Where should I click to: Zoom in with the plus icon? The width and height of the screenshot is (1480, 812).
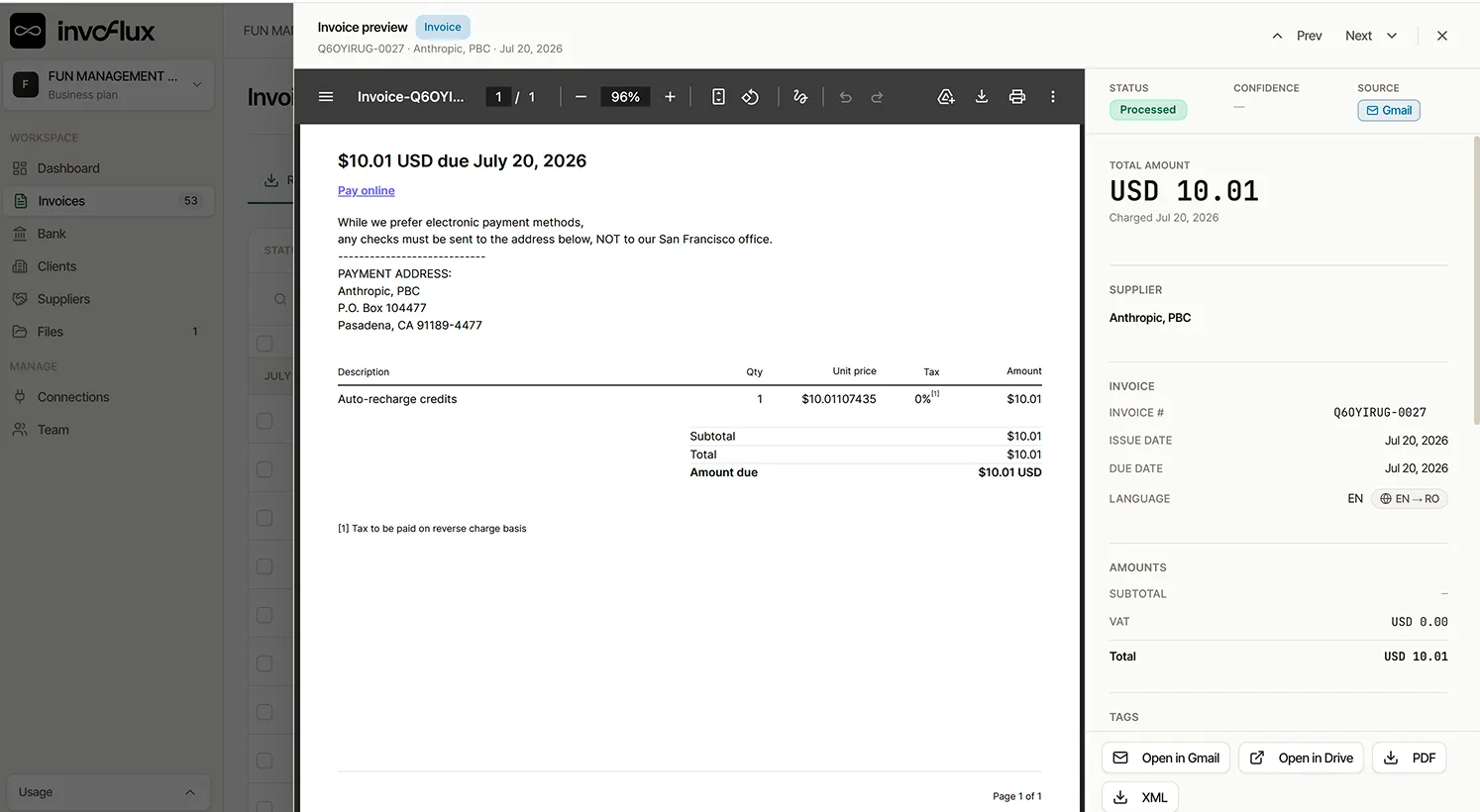coord(670,97)
